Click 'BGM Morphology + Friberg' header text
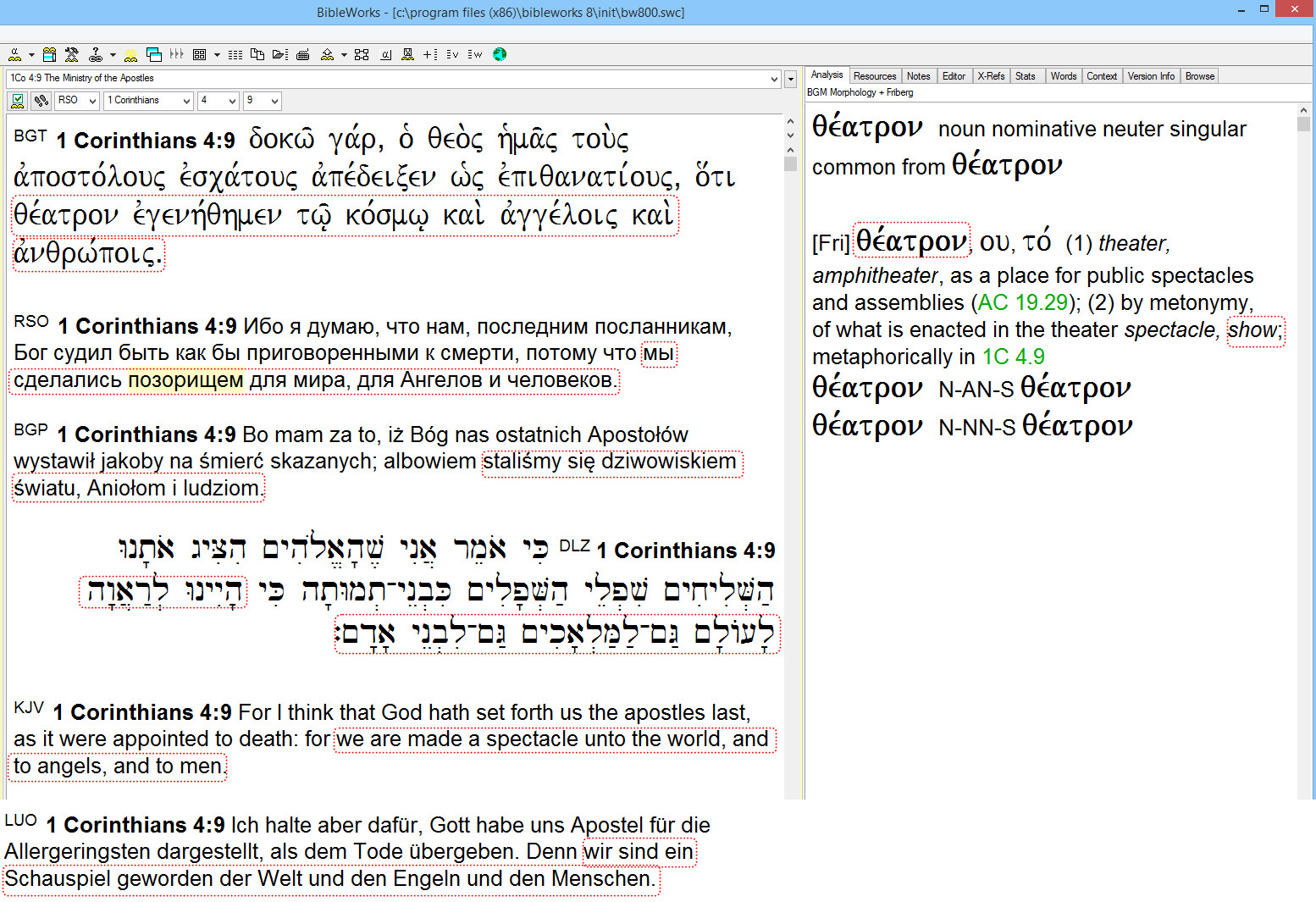The image size is (1316, 902). 860,92
